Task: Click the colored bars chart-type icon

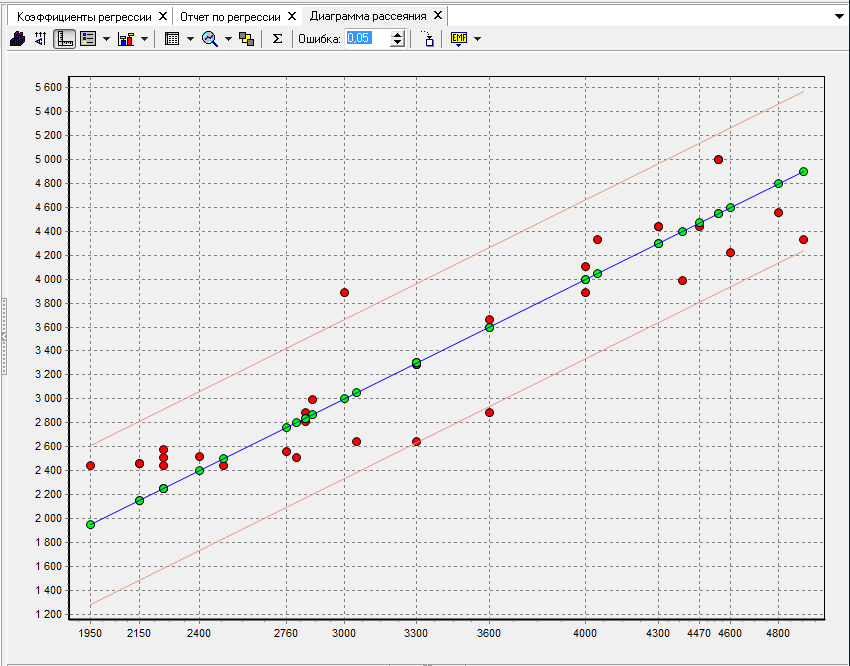Action: point(126,39)
